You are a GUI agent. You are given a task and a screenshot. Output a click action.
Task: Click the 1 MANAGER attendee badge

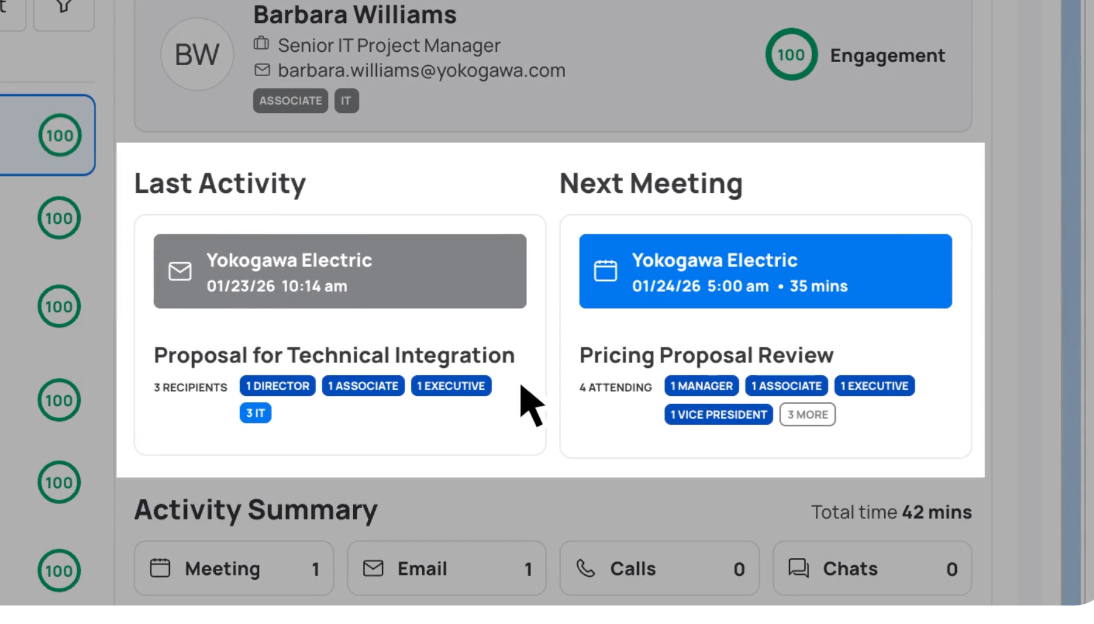click(x=701, y=386)
